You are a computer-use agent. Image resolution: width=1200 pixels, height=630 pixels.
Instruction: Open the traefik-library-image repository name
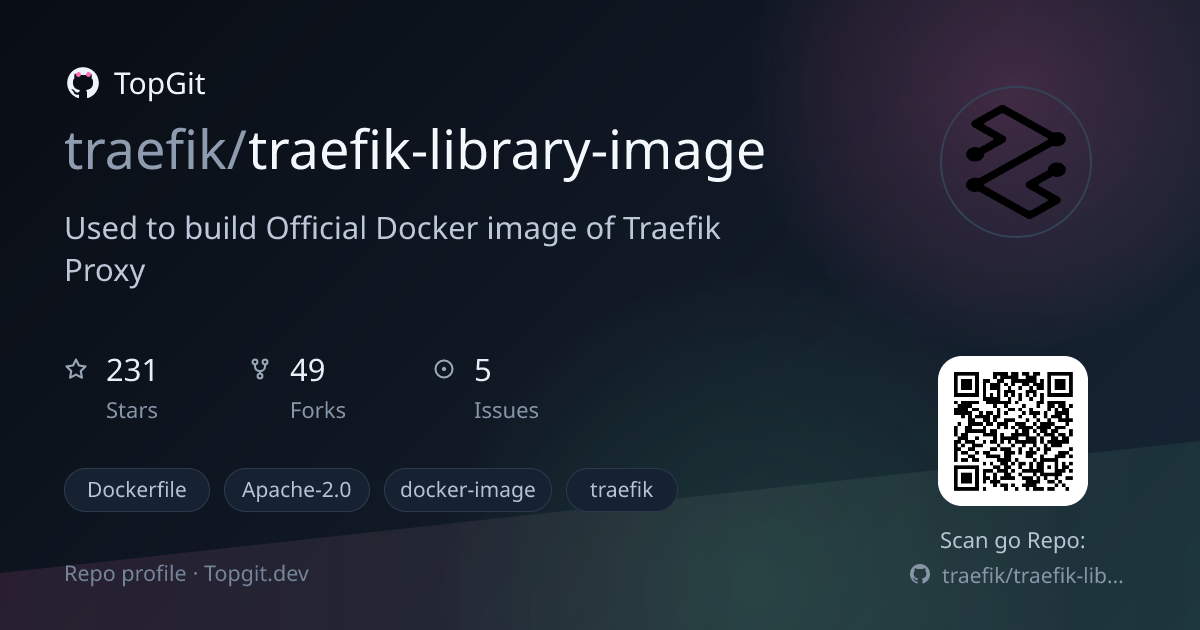tap(507, 151)
